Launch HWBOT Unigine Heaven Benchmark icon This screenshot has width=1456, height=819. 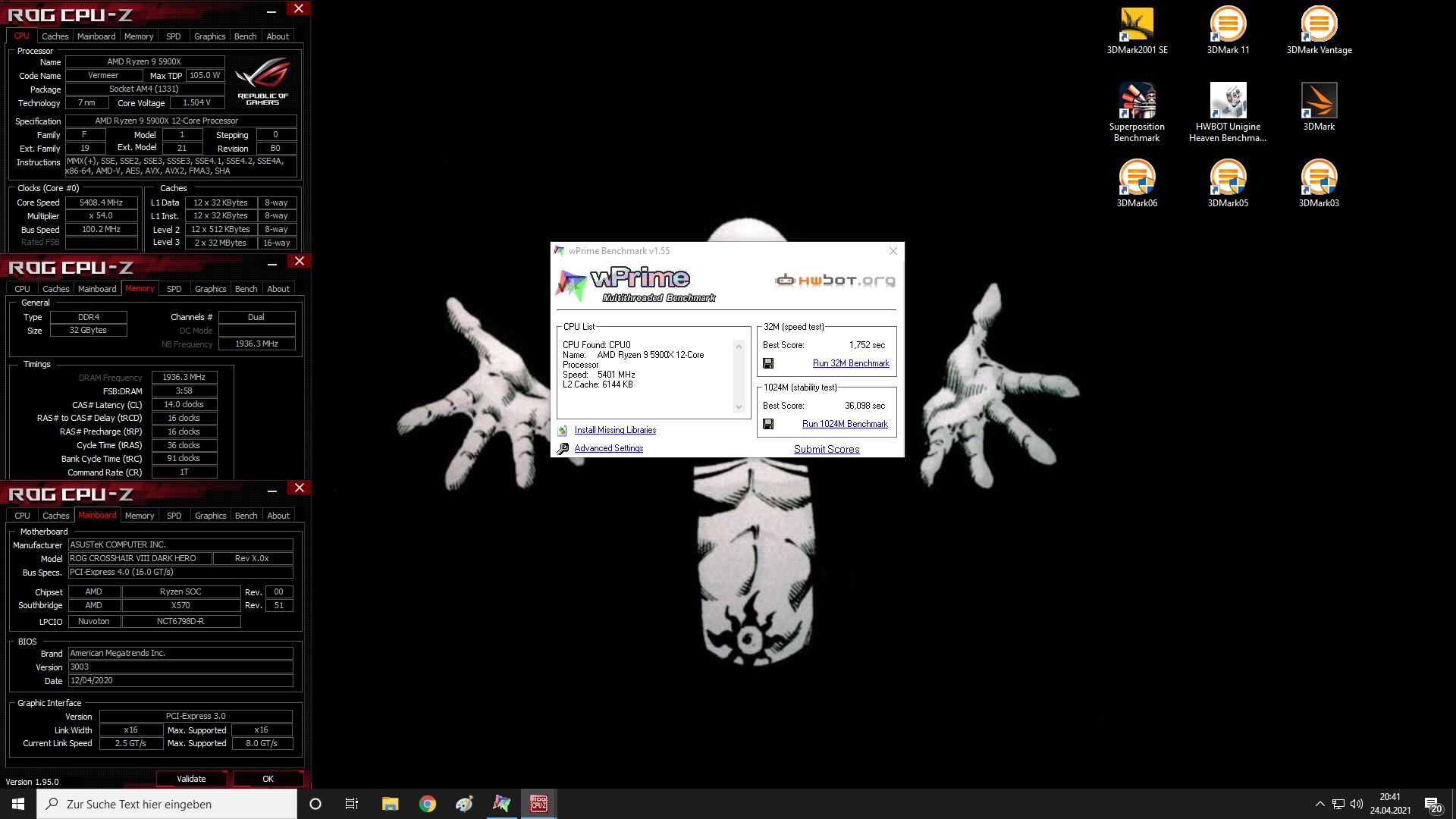(x=1228, y=112)
